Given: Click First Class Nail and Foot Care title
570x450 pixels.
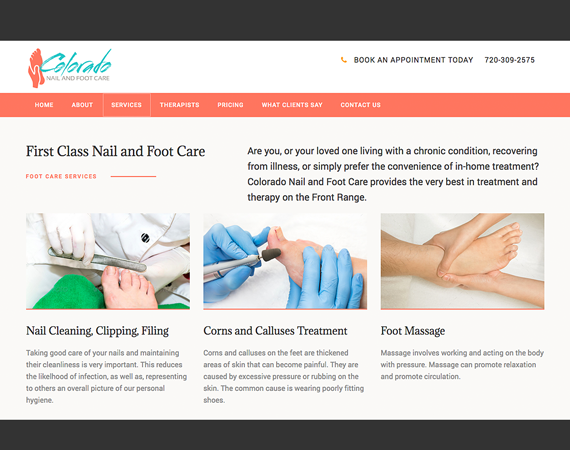Looking at the screenshot, I should 115,151.
